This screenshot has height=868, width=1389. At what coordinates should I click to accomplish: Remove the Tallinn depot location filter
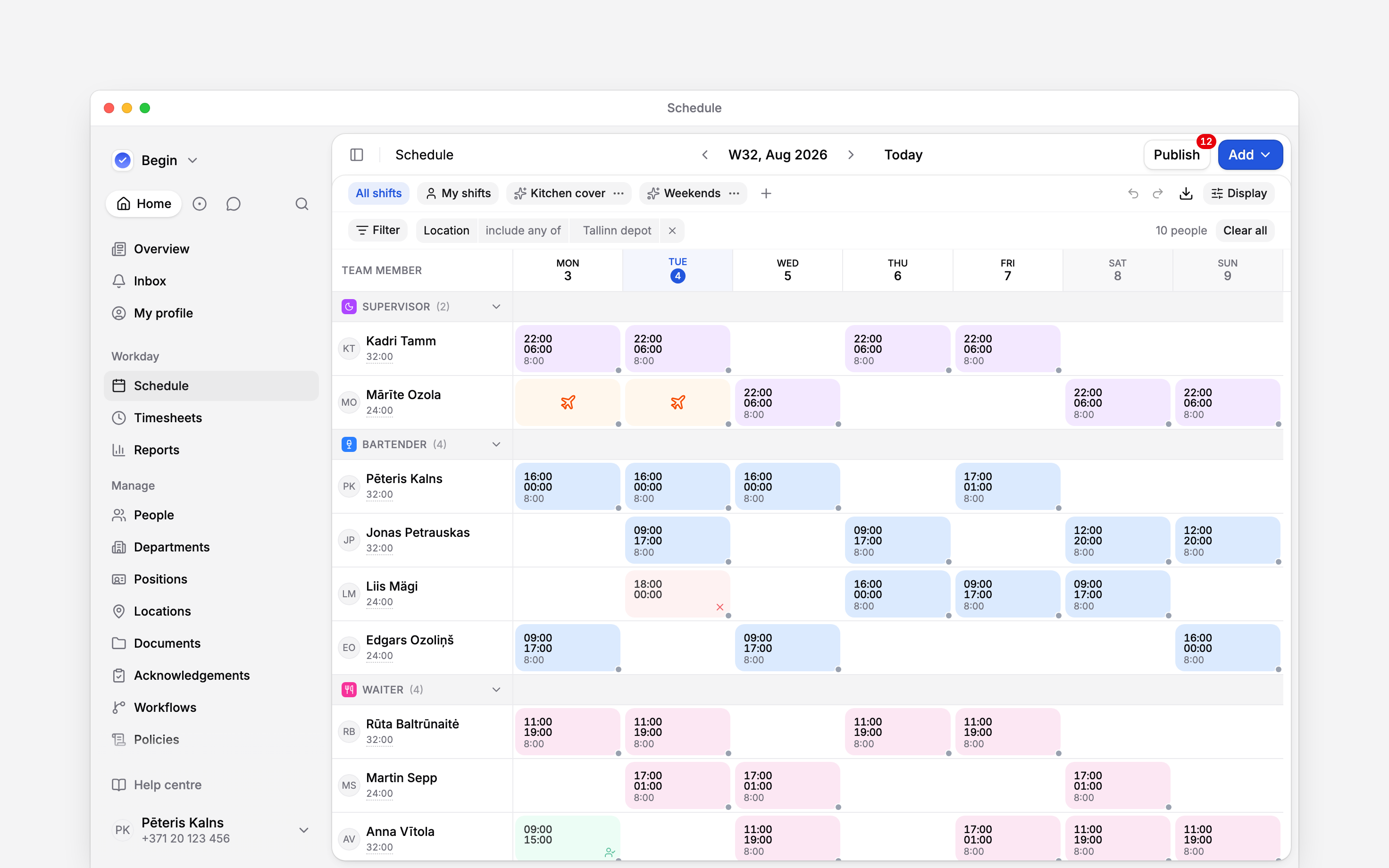[x=672, y=231]
